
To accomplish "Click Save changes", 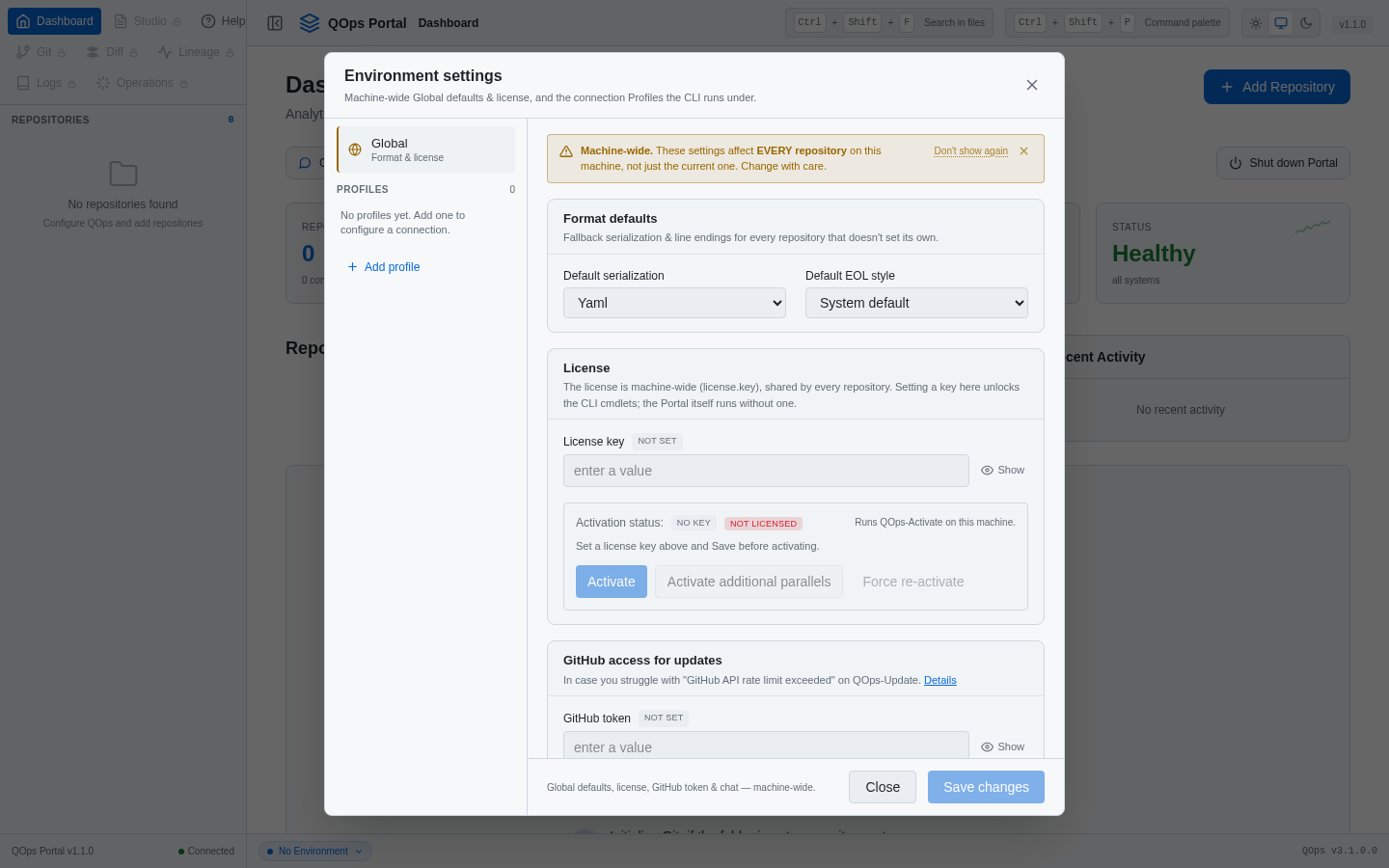I will [x=986, y=787].
